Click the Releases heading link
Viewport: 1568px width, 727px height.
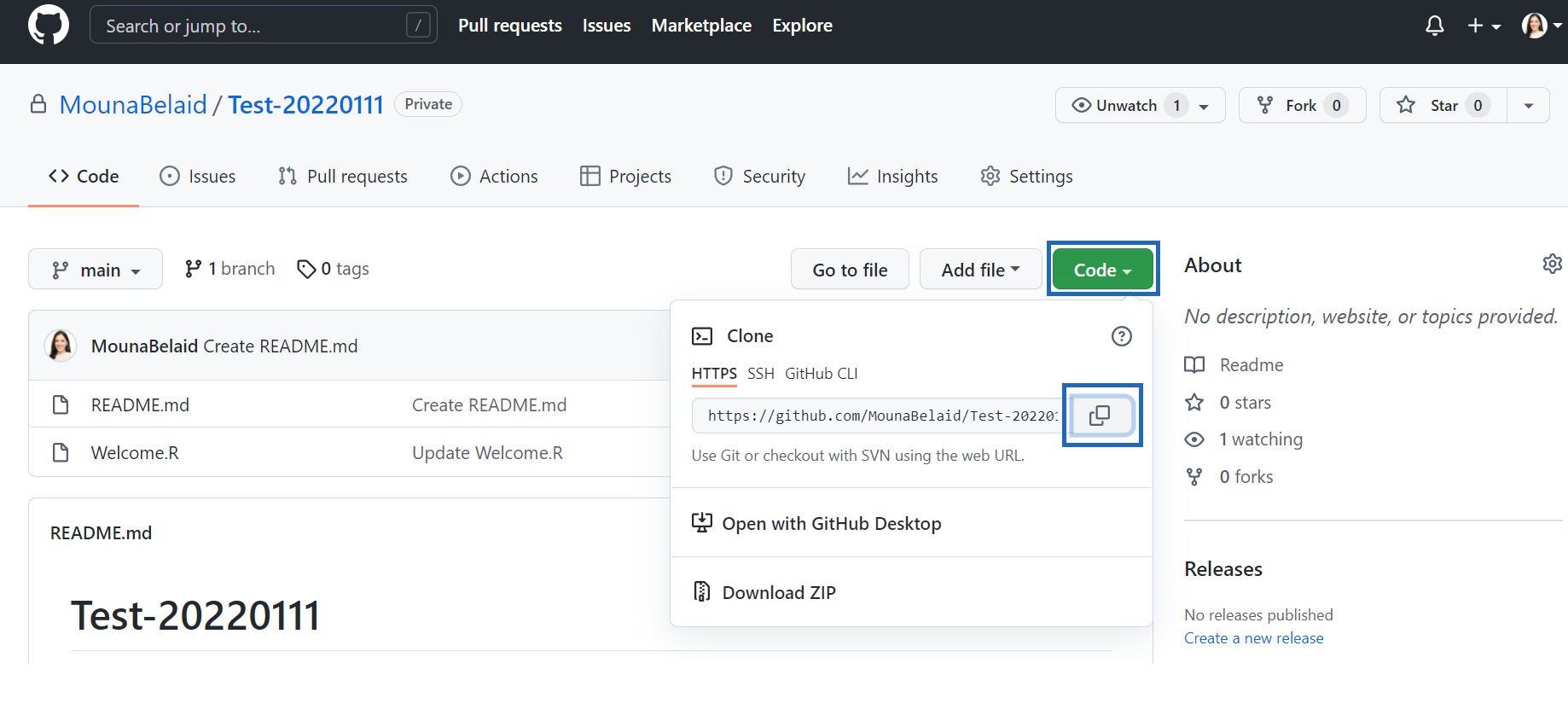(x=1223, y=569)
